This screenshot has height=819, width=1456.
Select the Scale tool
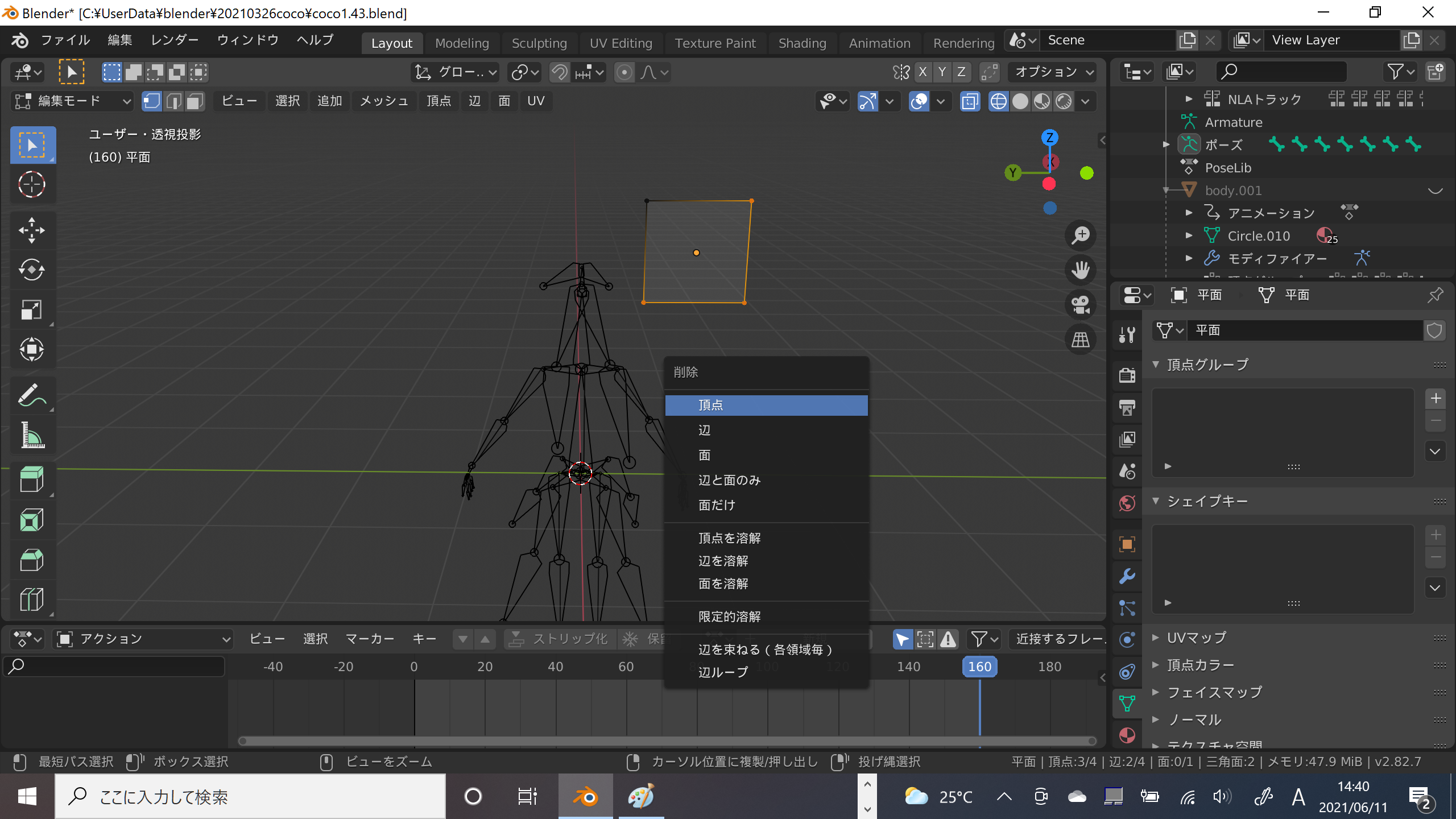32,310
